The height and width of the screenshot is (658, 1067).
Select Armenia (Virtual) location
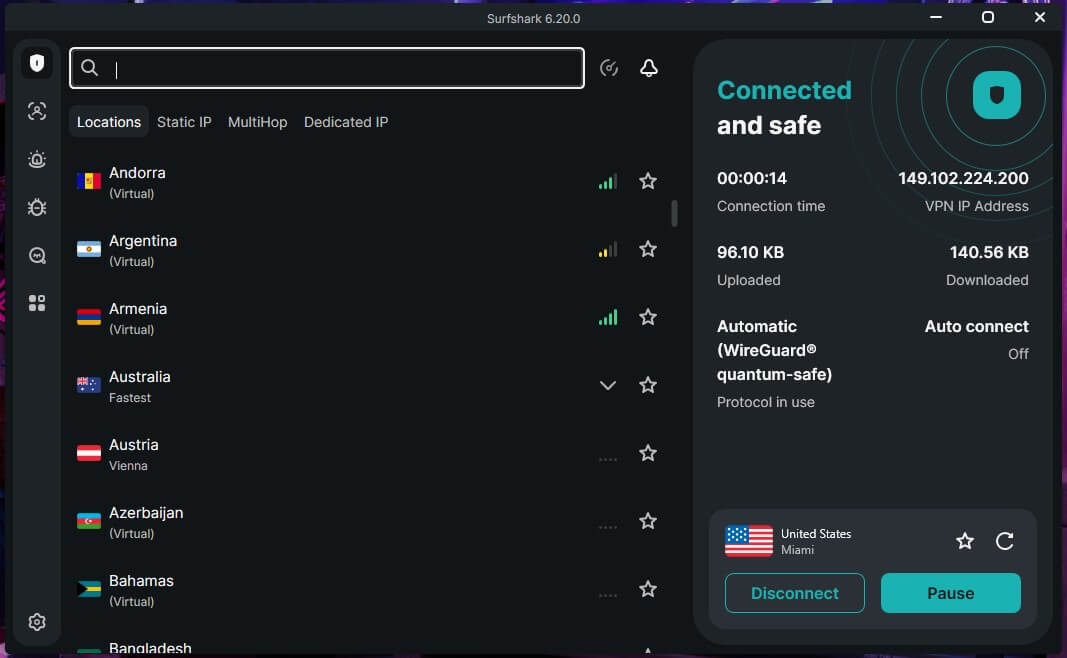[367, 318]
